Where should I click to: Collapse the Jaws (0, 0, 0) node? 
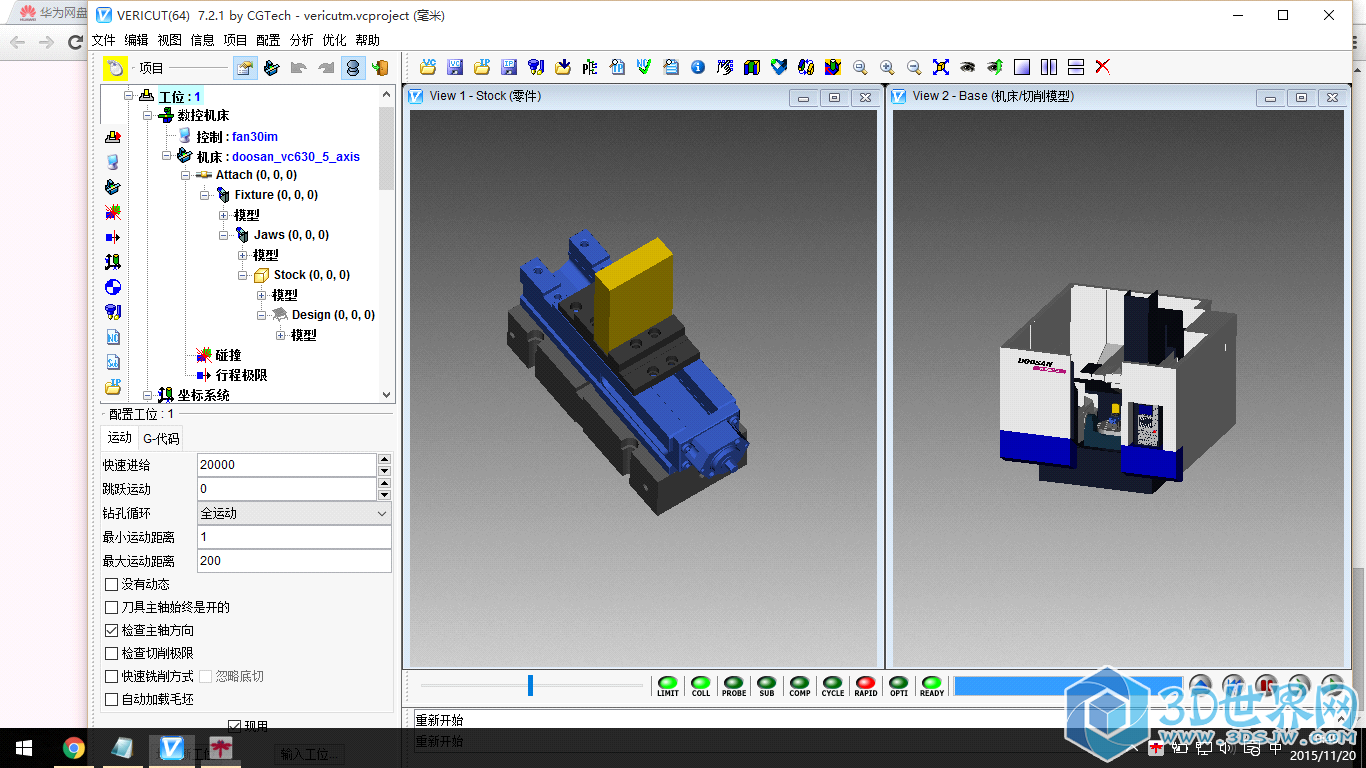[224, 235]
